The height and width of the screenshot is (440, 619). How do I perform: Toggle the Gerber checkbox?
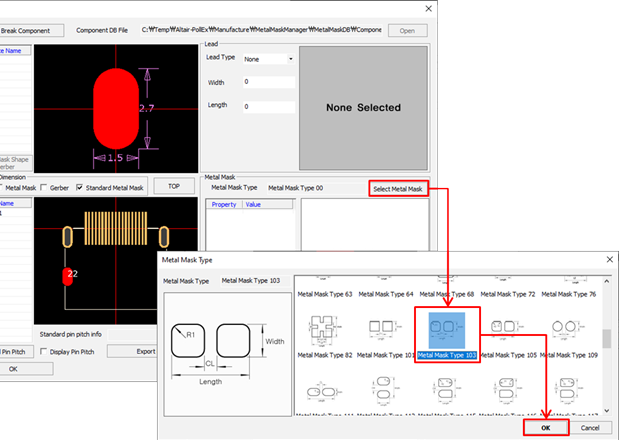click(43, 187)
